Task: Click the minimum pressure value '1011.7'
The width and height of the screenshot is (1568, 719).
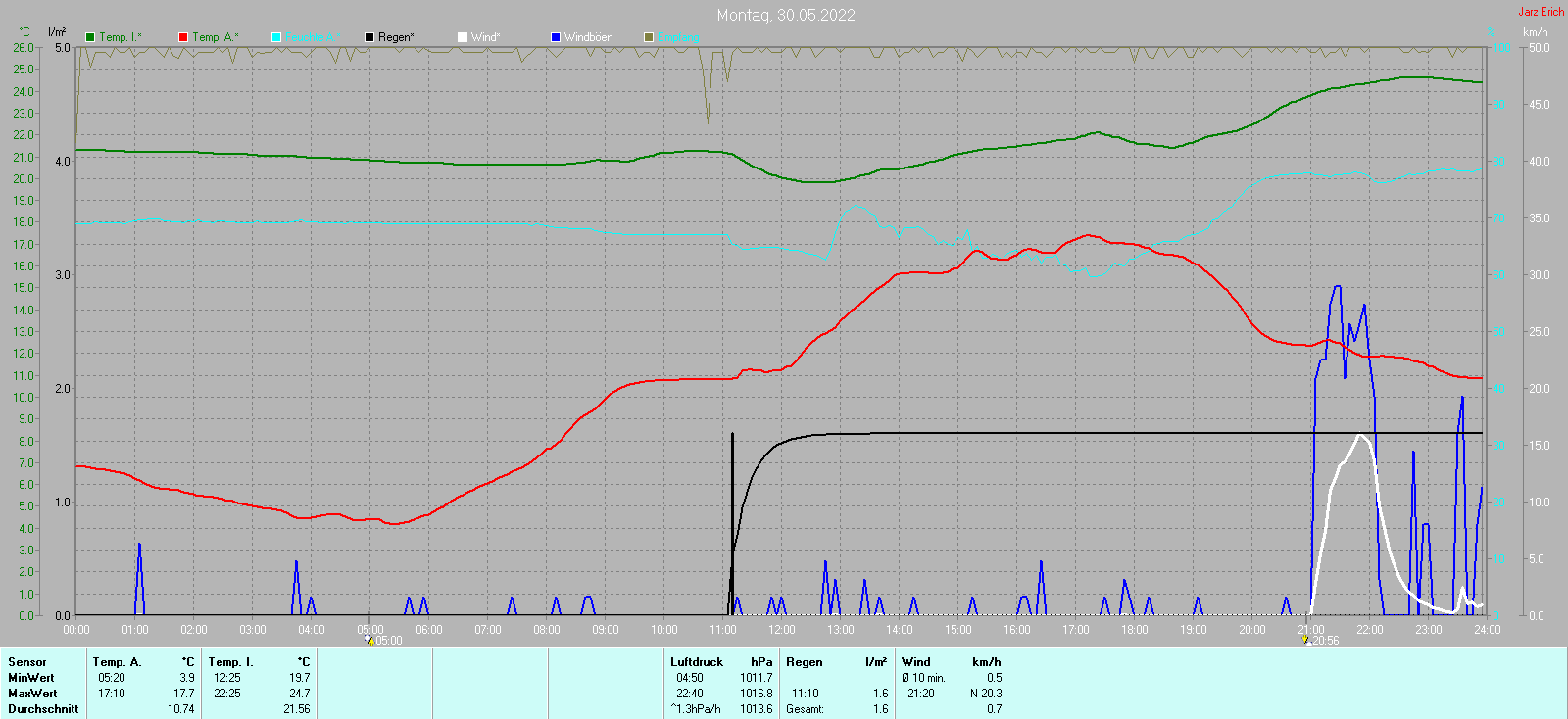Action: pyautogui.click(x=757, y=678)
